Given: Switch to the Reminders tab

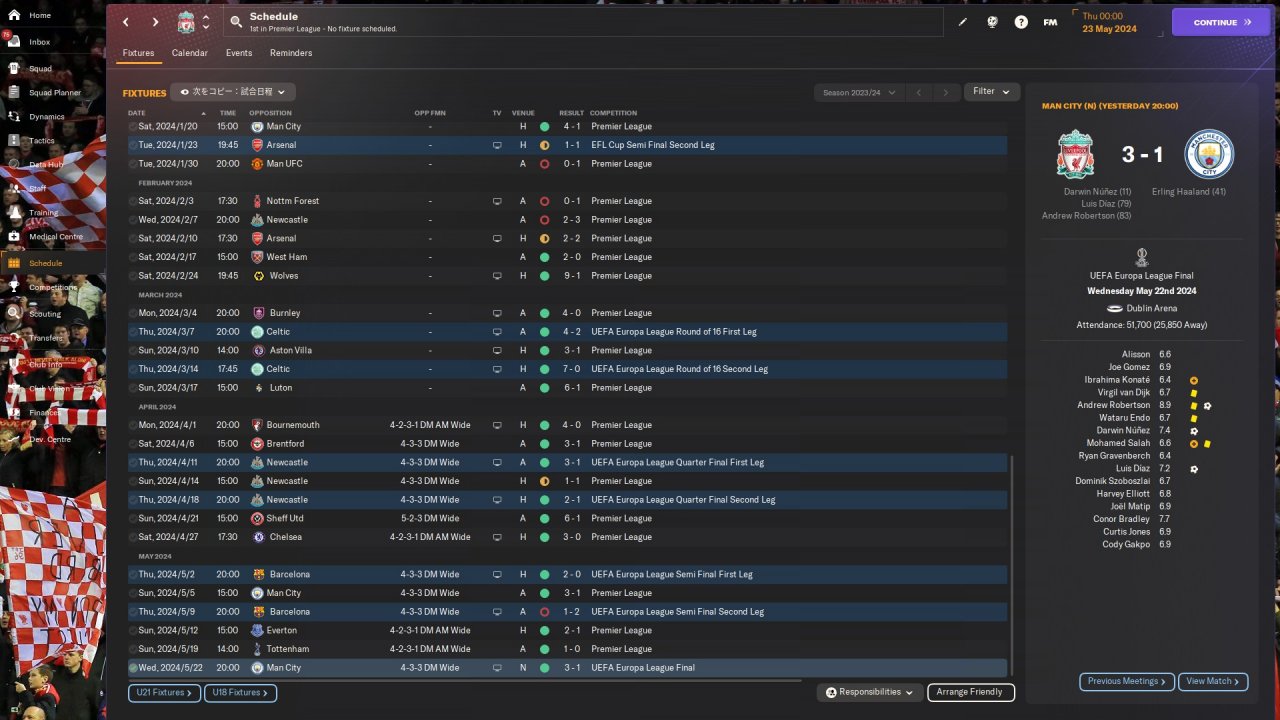Looking at the screenshot, I should [291, 53].
